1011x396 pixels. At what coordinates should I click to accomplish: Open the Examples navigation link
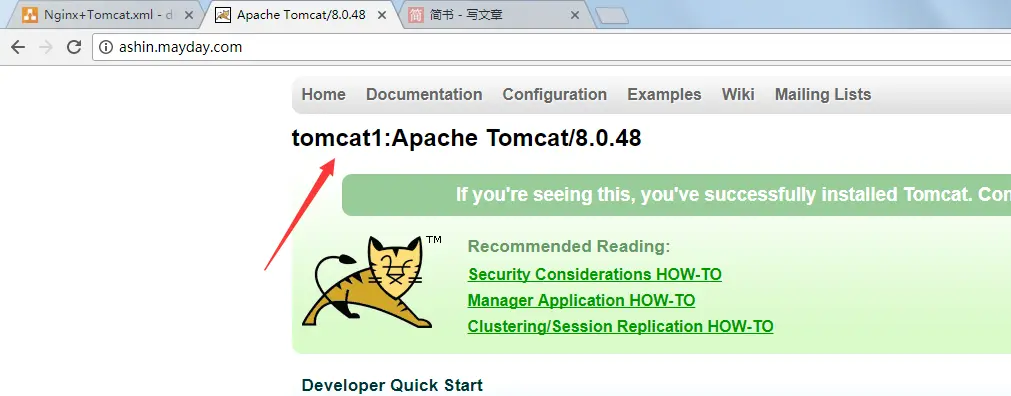tap(664, 95)
